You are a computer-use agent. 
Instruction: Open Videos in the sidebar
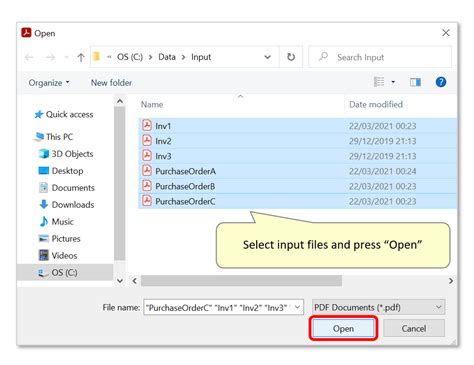[58, 256]
